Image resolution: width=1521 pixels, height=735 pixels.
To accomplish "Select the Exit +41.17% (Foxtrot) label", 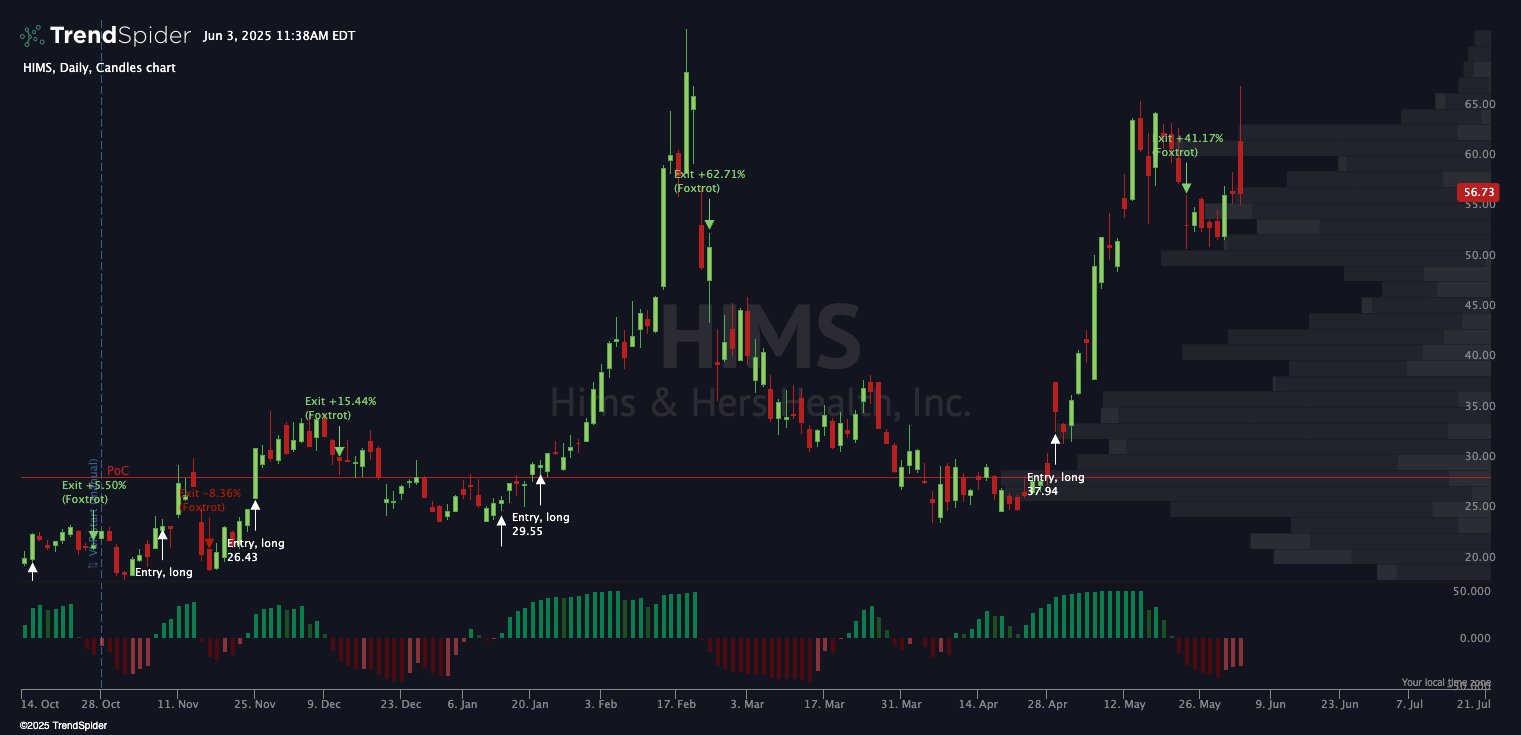I will [x=1188, y=145].
